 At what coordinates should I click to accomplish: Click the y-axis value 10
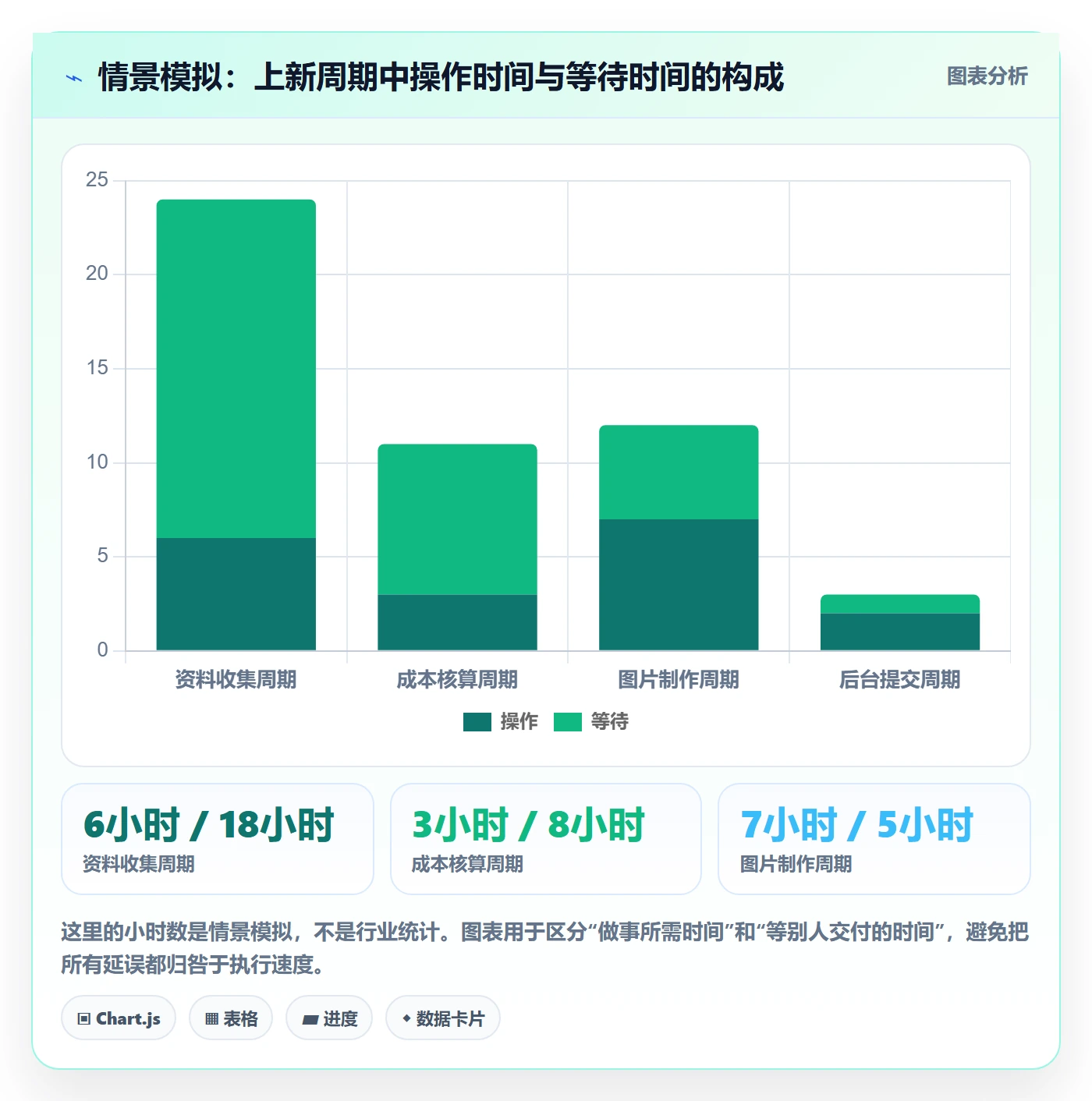pyautogui.click(x=97, y=462)
